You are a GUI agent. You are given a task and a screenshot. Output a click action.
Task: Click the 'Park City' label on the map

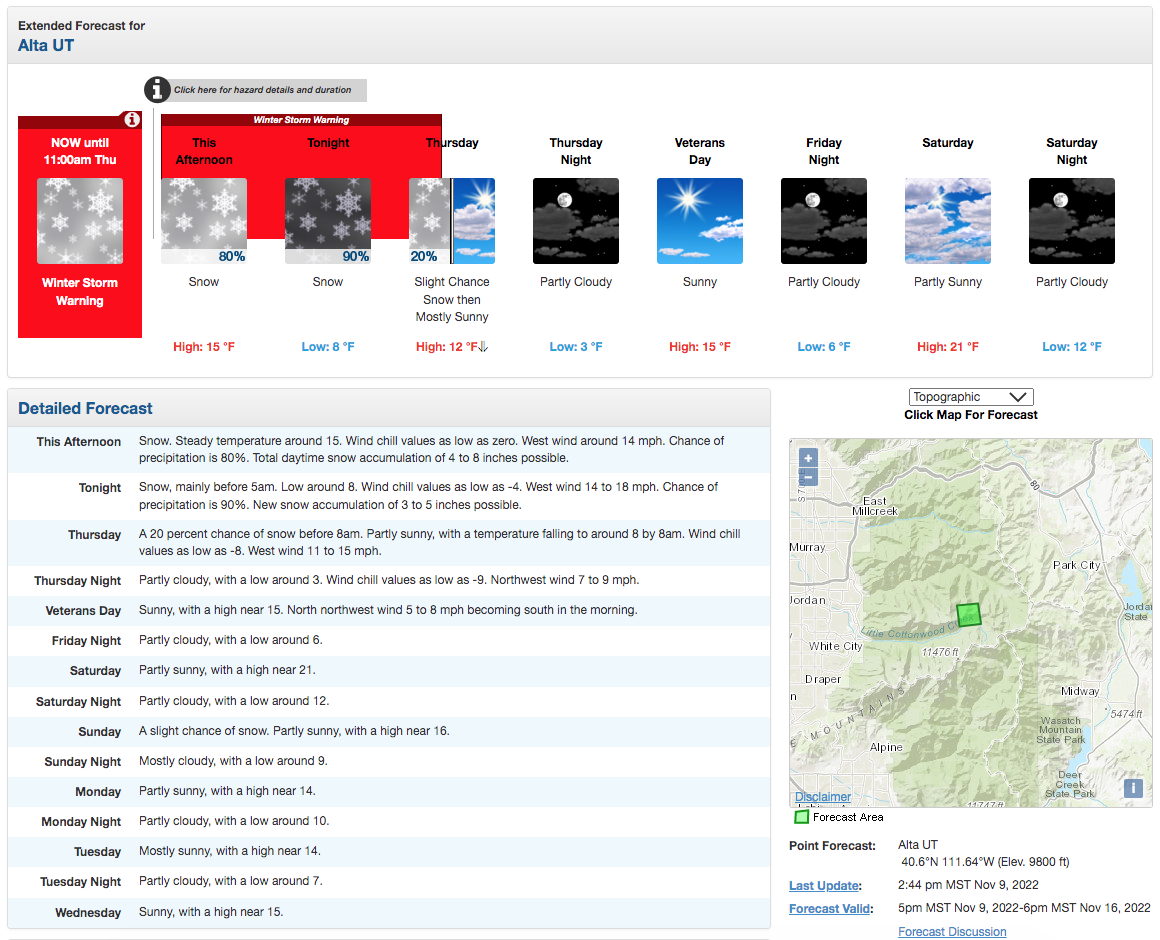1076,565
